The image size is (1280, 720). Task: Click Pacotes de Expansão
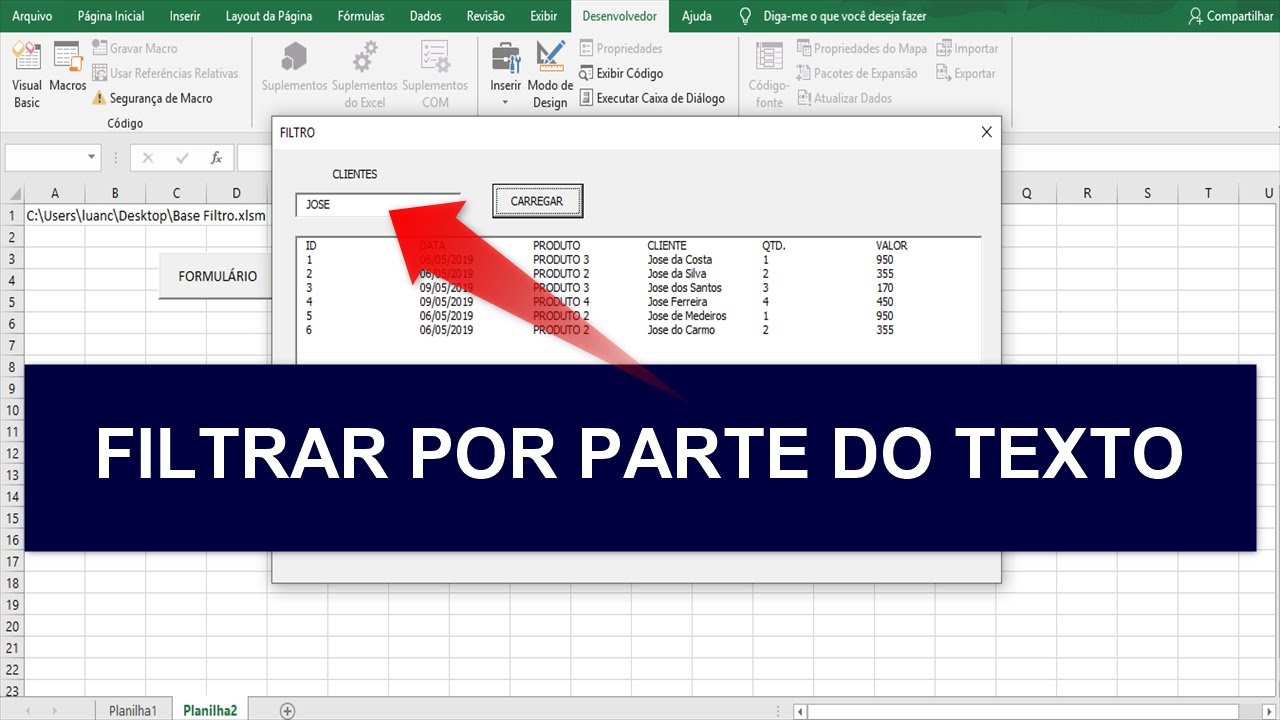(857, 73)
